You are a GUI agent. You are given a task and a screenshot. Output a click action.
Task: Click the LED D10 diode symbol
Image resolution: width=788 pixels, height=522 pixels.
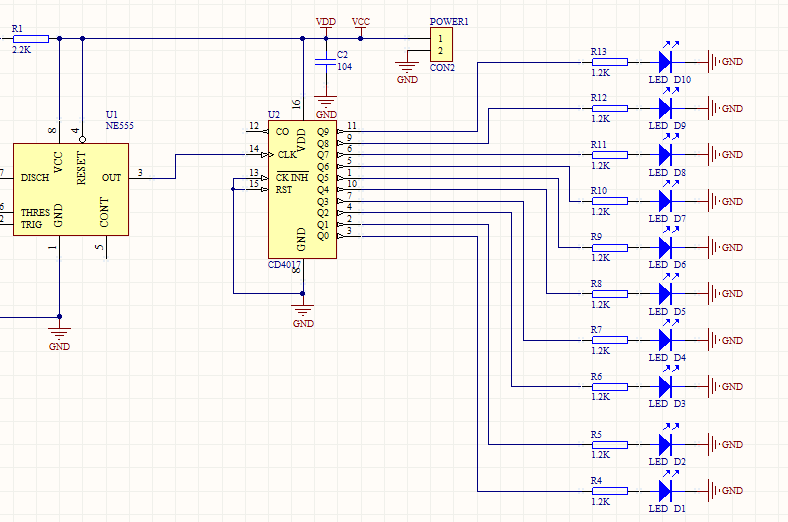[x=665, y=62]
